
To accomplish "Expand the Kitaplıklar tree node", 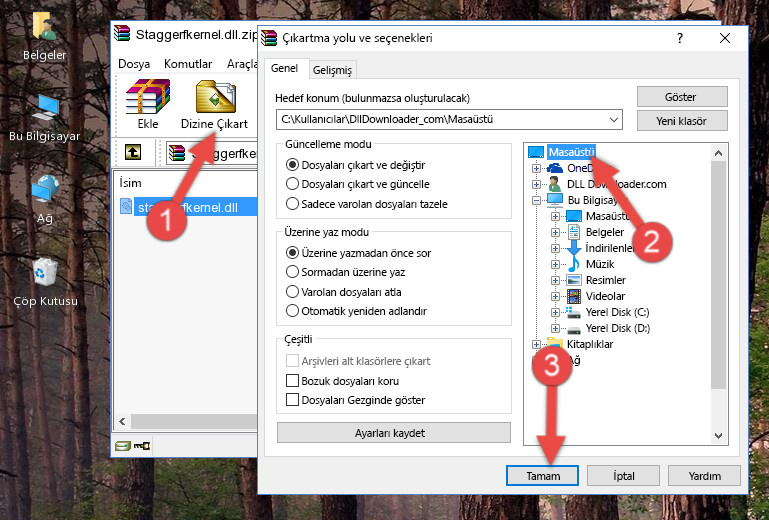I will 536,344.
